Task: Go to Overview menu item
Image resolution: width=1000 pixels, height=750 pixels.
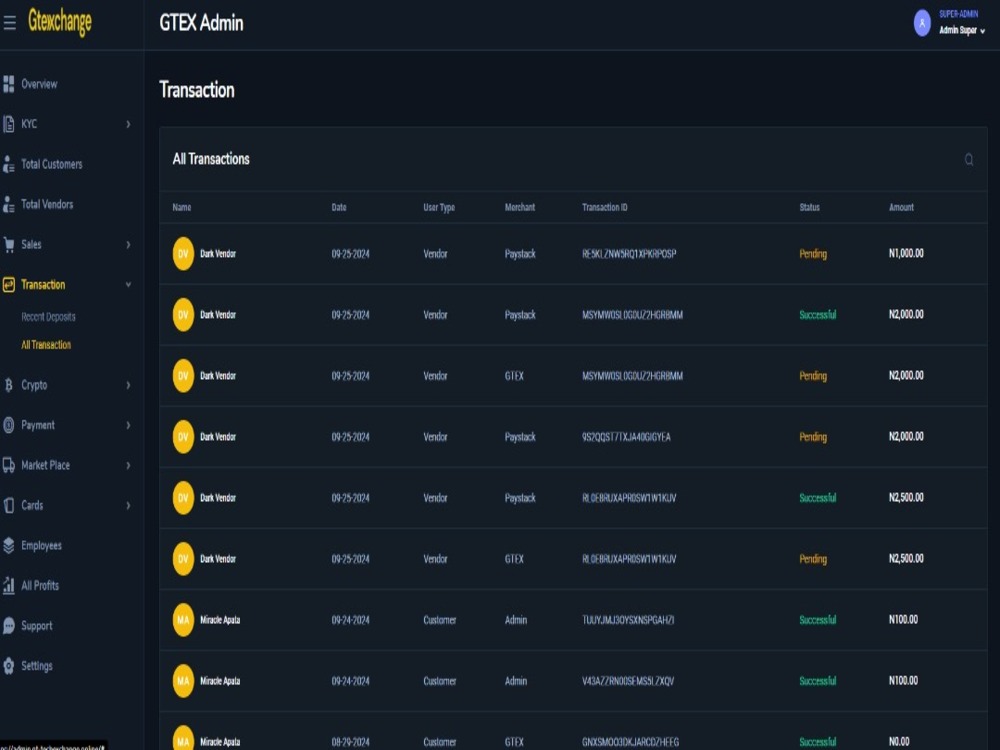Action: click(x=39, y=84)
